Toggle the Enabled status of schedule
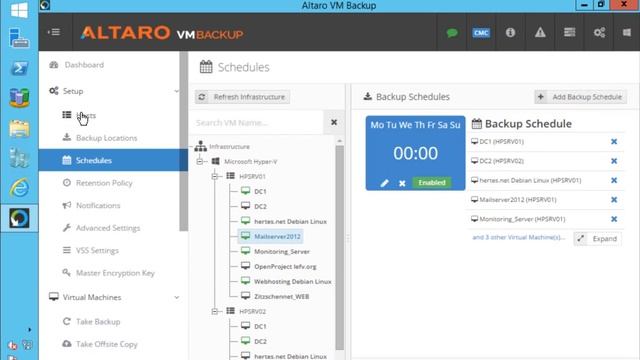The width and height of the screenshot is (640, 360). click(x=431, y=182)
